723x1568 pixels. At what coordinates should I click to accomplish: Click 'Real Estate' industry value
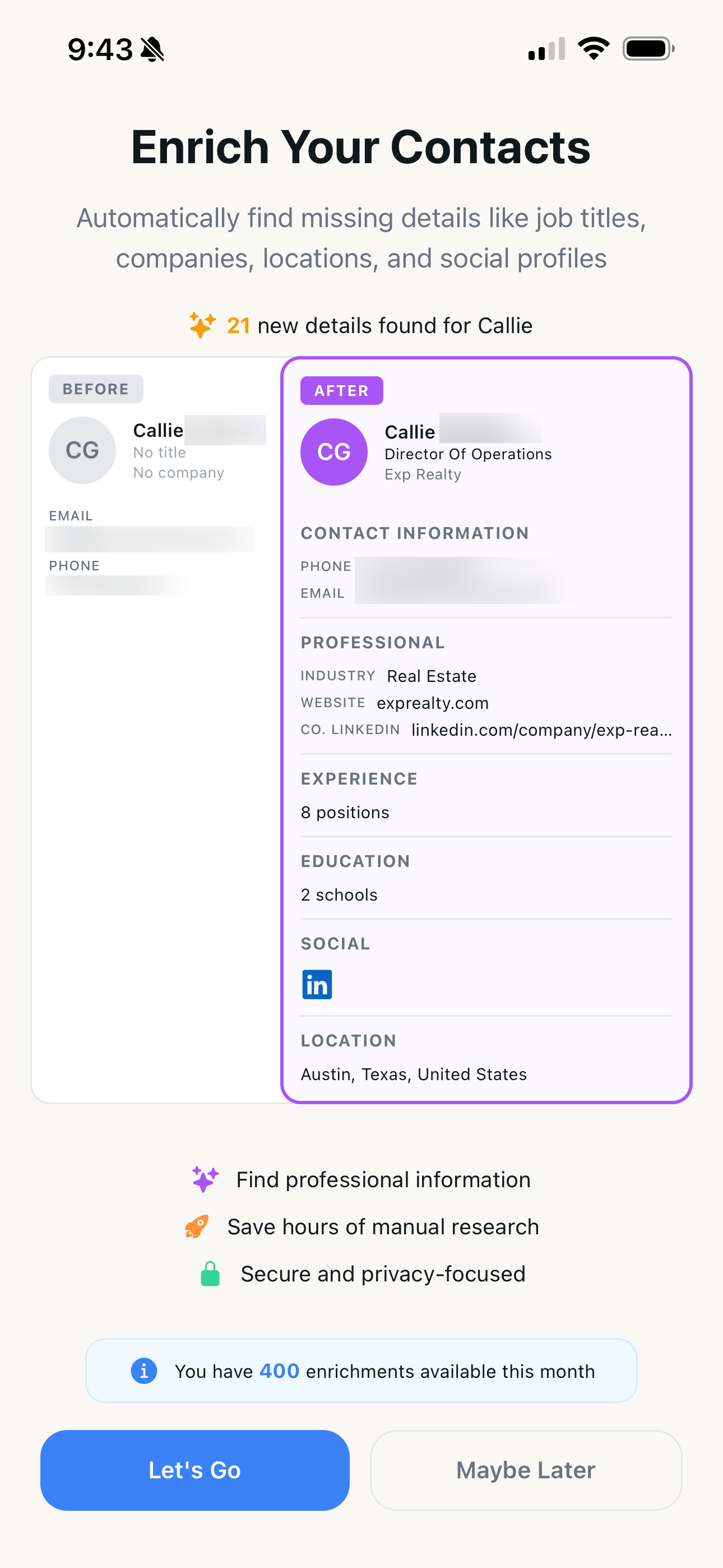(x=432, y=676)
